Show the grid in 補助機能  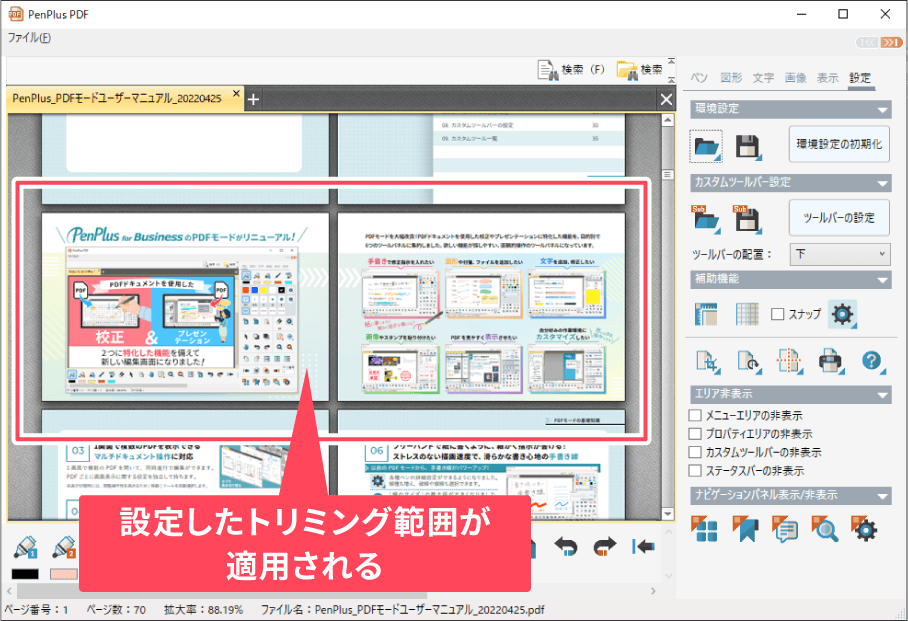(x=747, y=314)
